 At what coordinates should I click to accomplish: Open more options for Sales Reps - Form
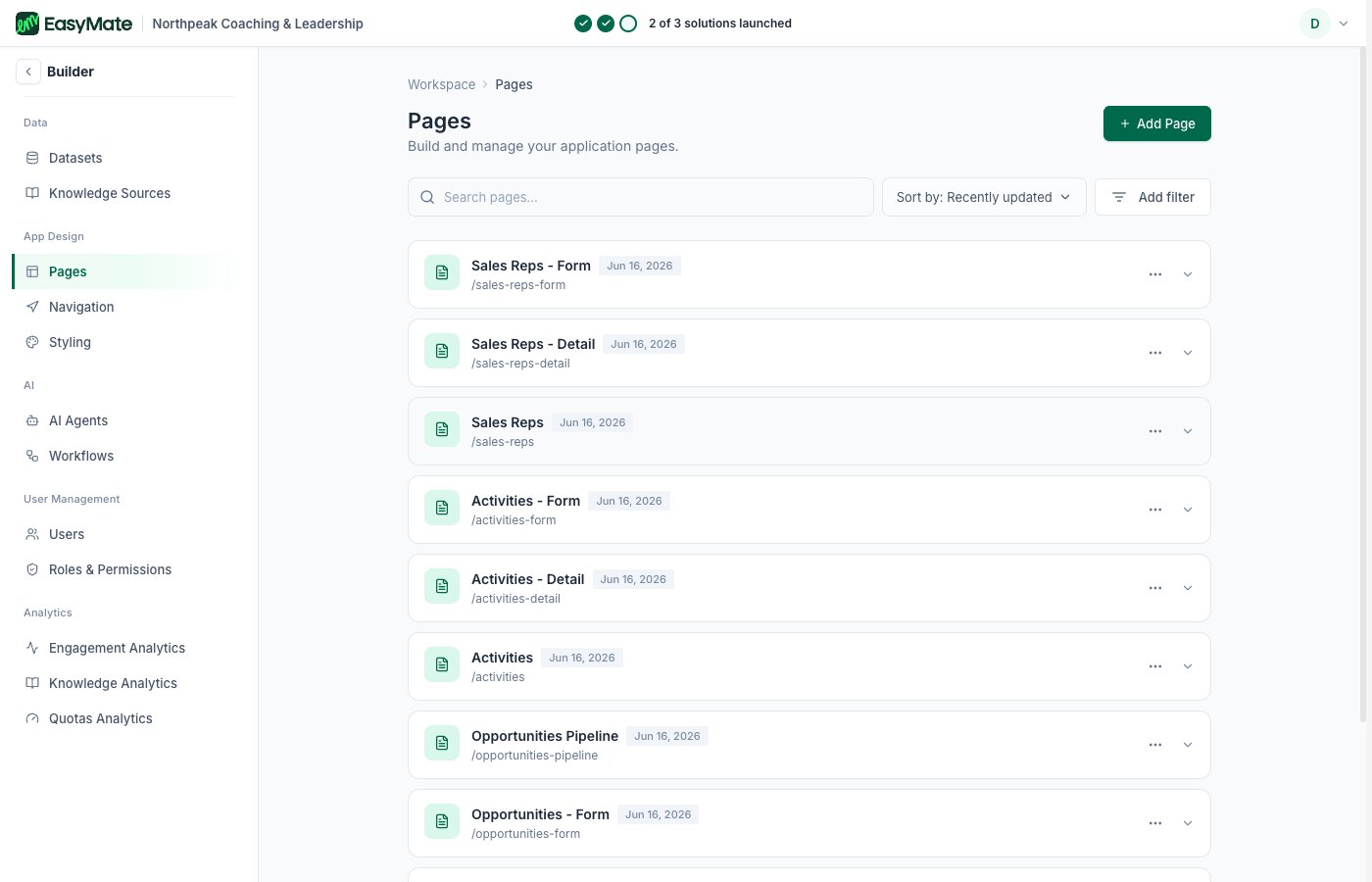point(1155,274)
